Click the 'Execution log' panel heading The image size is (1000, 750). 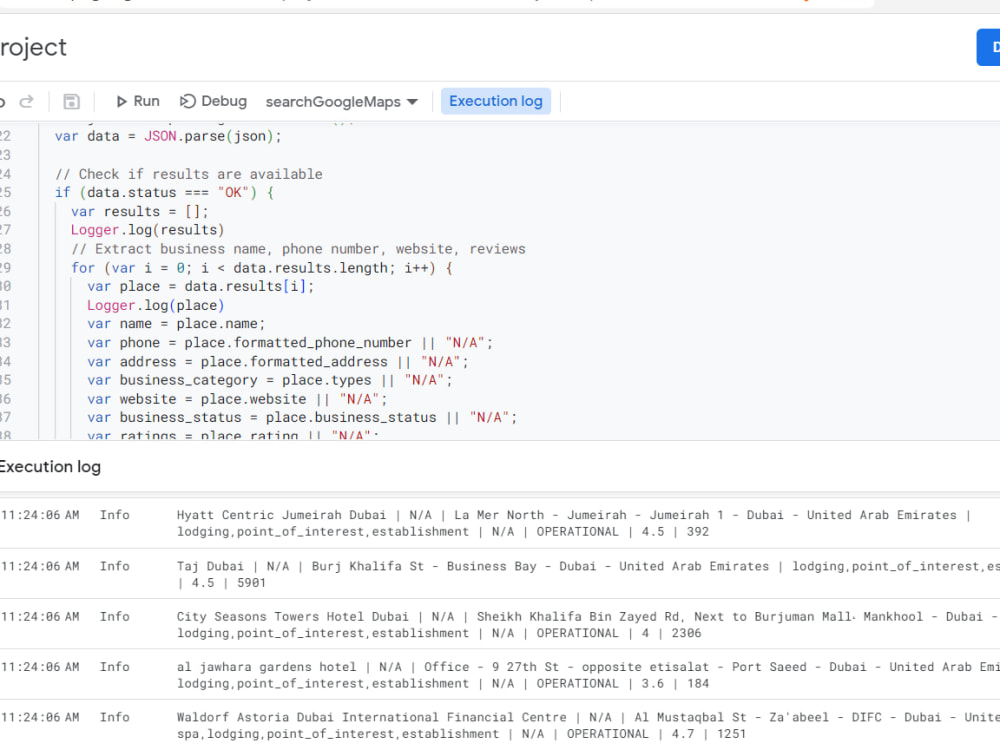[50, 467]
